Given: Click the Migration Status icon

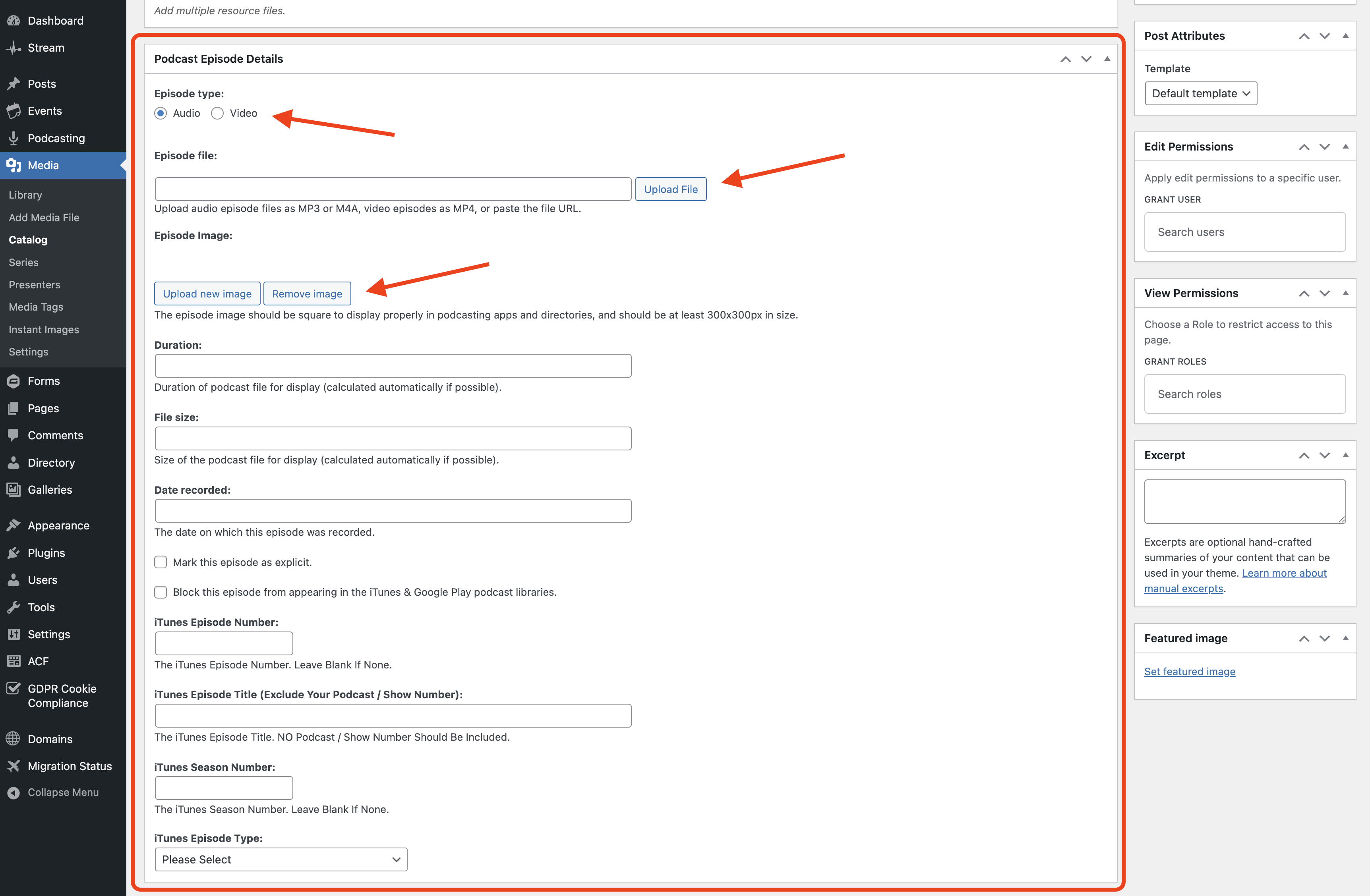Looking at the screenshot, I should click(x=13, y=766).
